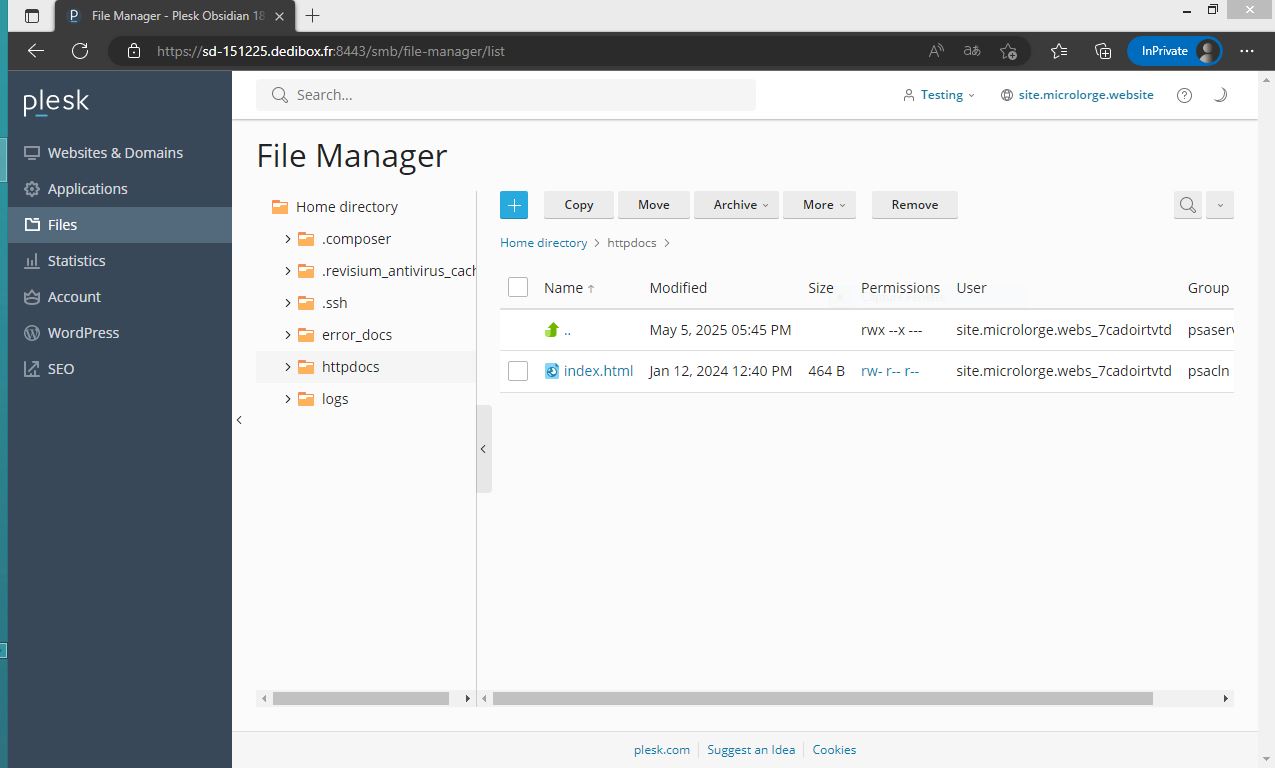Click the Copy button
Screen dimensions: 1275x768
click(x=578, y=204)
